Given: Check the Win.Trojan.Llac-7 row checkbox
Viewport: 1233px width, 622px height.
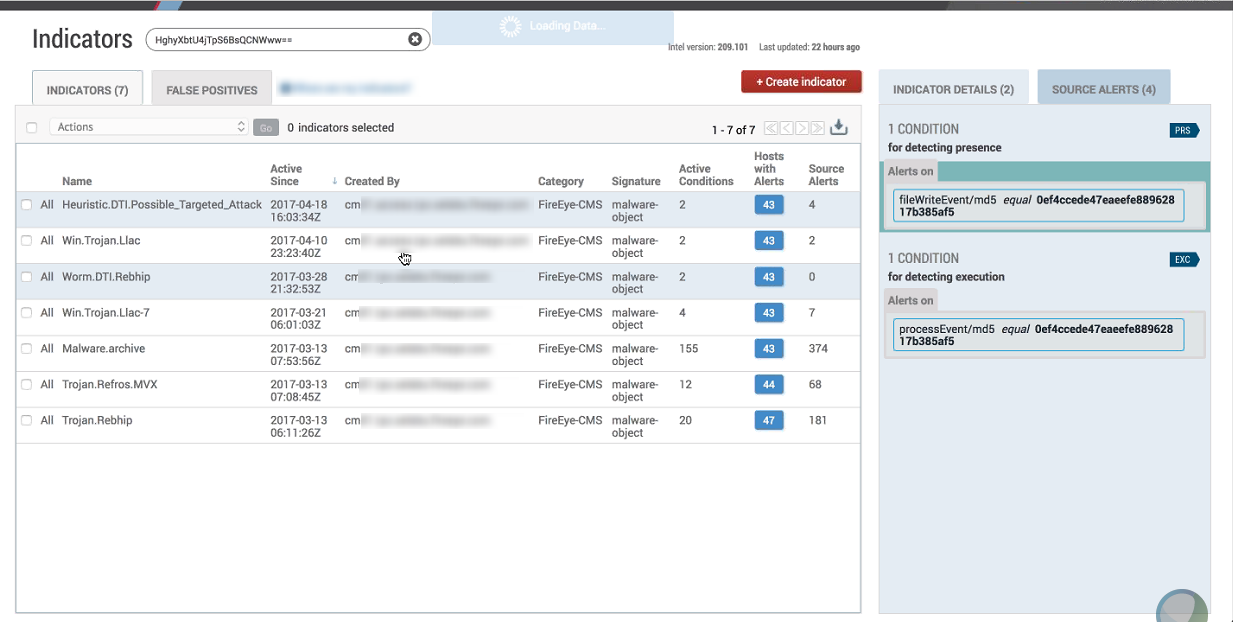Looking at the screenshot, I should pyautogui.click(x=27, y=313).
